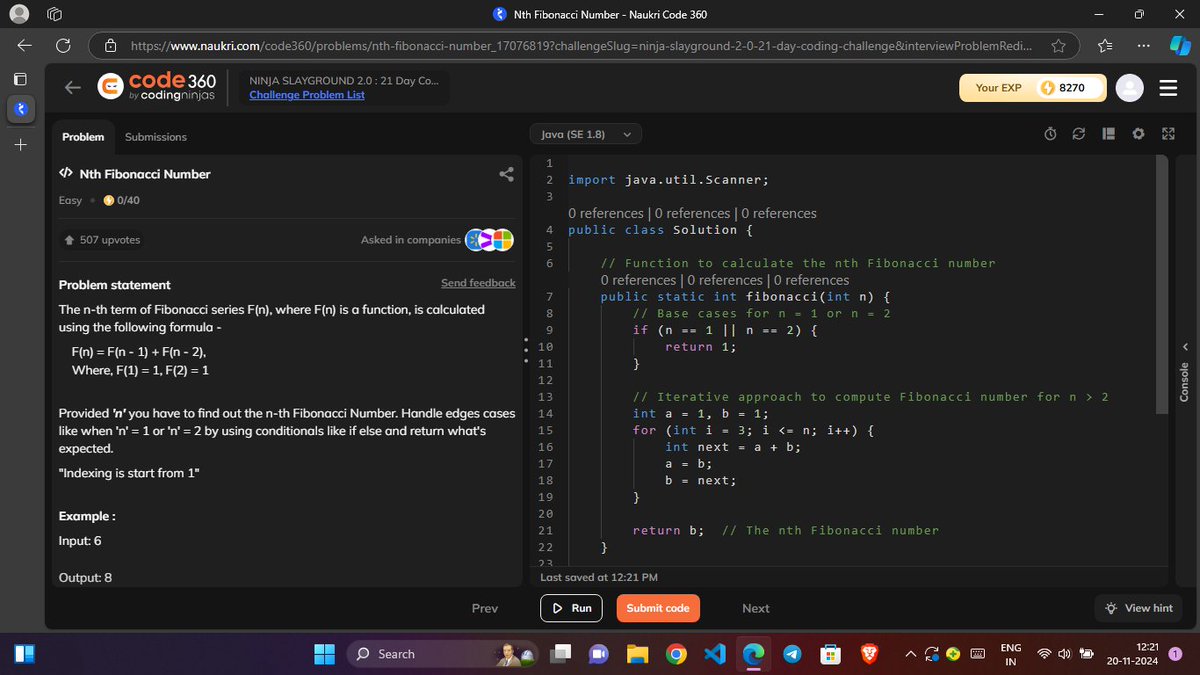Launch Google Chrome from the taskbar
1200x675 pixels.
676,654
